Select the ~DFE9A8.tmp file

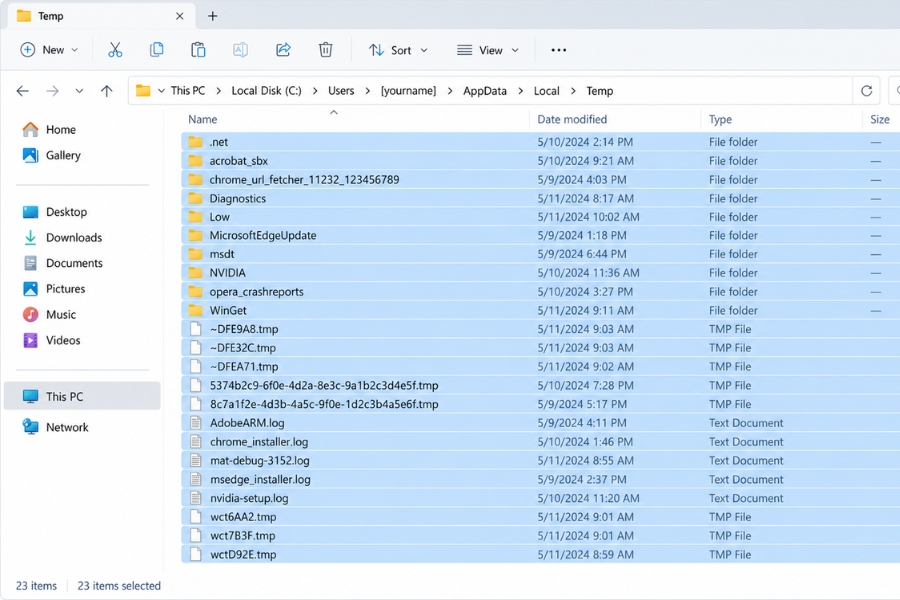coord(540,329)
